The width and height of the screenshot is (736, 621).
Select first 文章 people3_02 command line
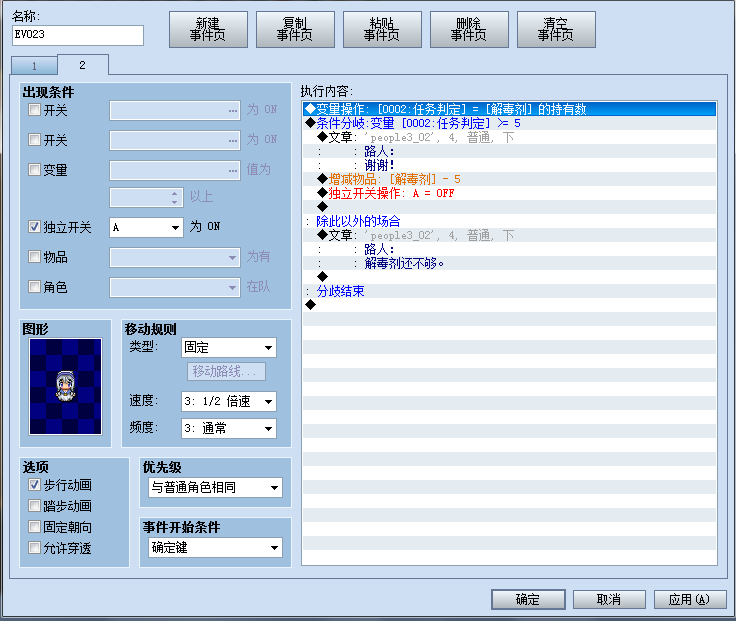[509, 137]
